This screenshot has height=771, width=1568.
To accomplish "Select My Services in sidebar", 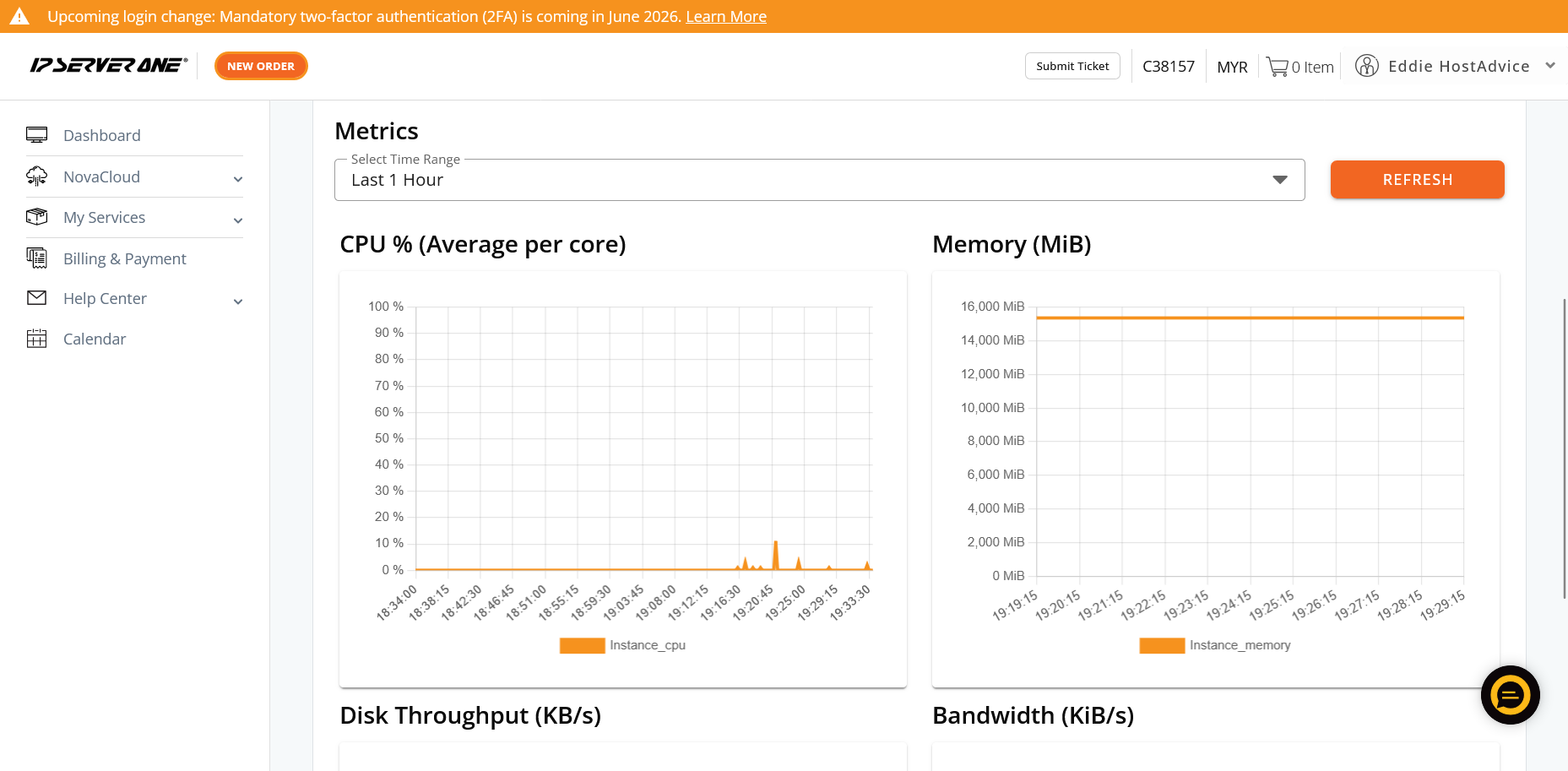I will click(x=104, y=217).
